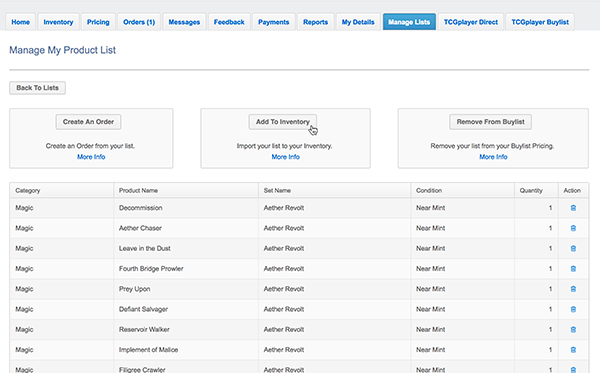Go to Orders (1) tab
The height and width of the screenshot is (373, 600).
click(139, 22)
